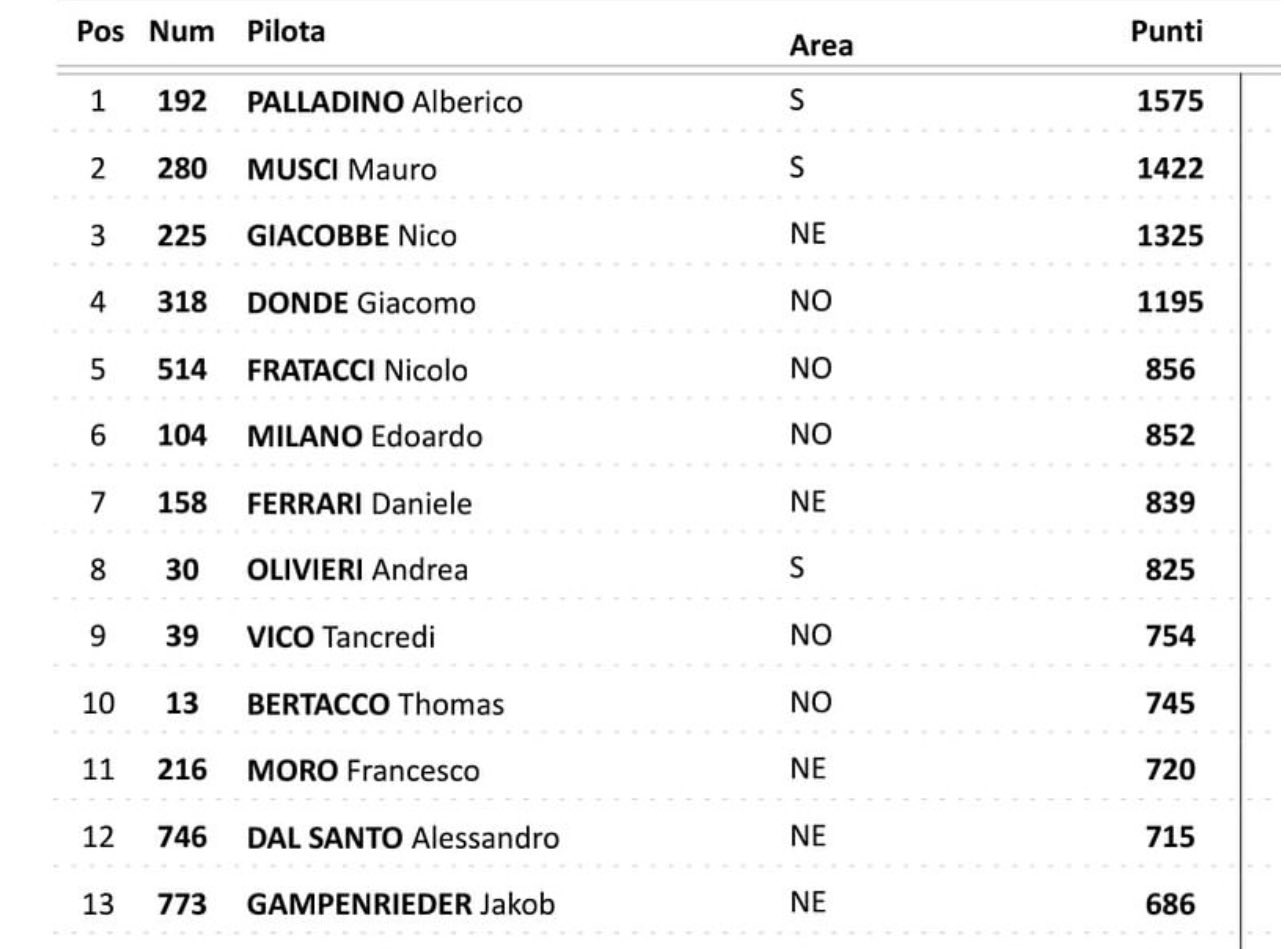This screenshot has height=949, width=1284.
Task: Click the Num column header
Action: tap(181, 33)
